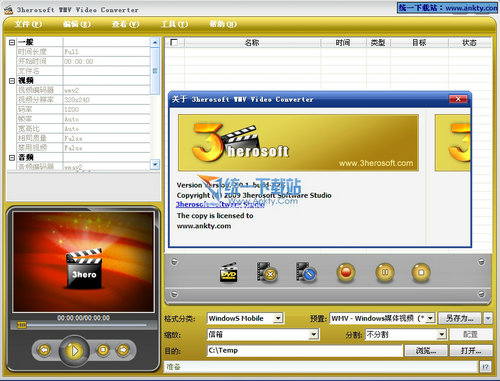Open the 分割 不分割 dropdown
The height and width of the screenshot is (381, 500).
[x=441, y=334]
